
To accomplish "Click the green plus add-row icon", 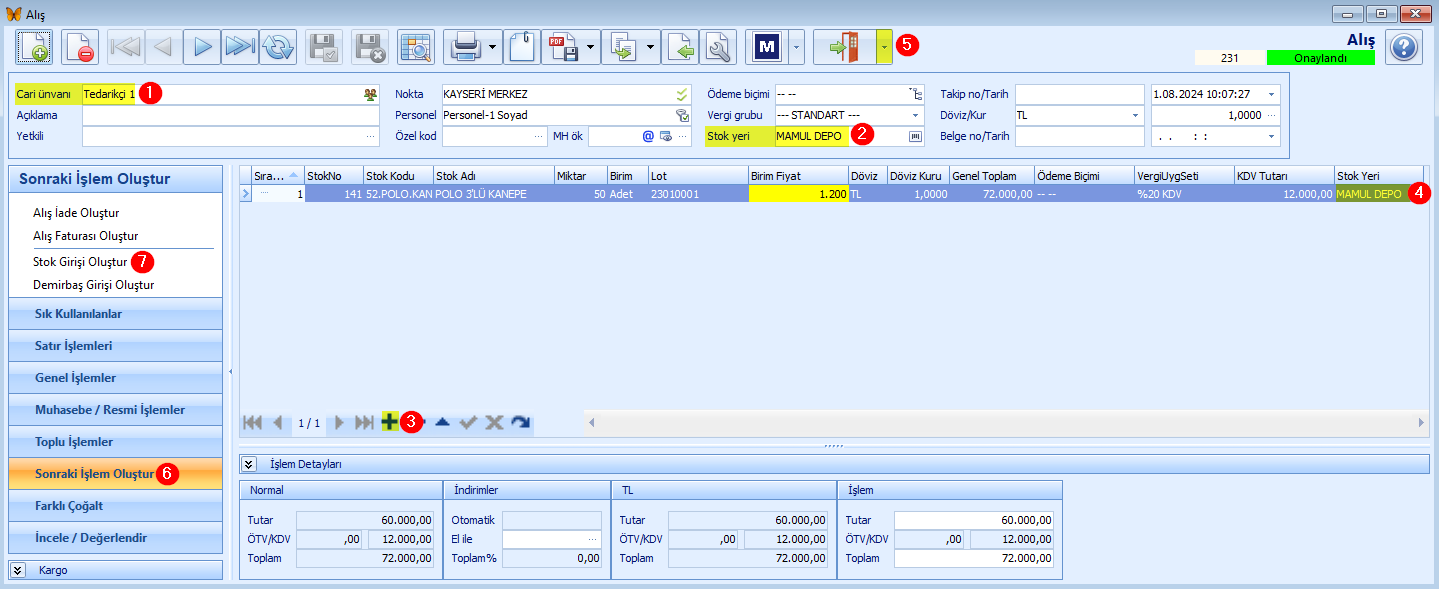I will 390,423.
